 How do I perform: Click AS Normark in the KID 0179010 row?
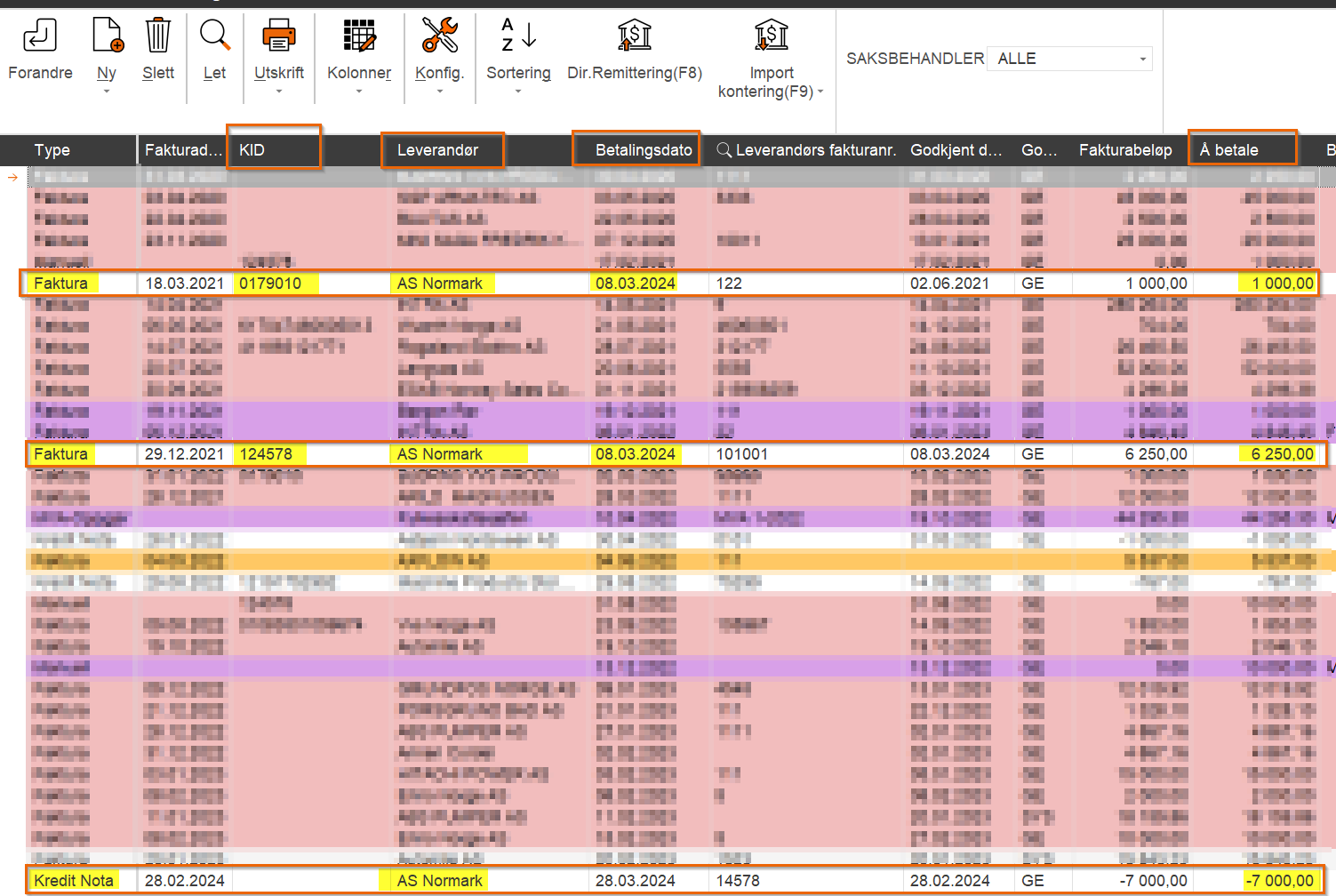click(x=440, y=284)
